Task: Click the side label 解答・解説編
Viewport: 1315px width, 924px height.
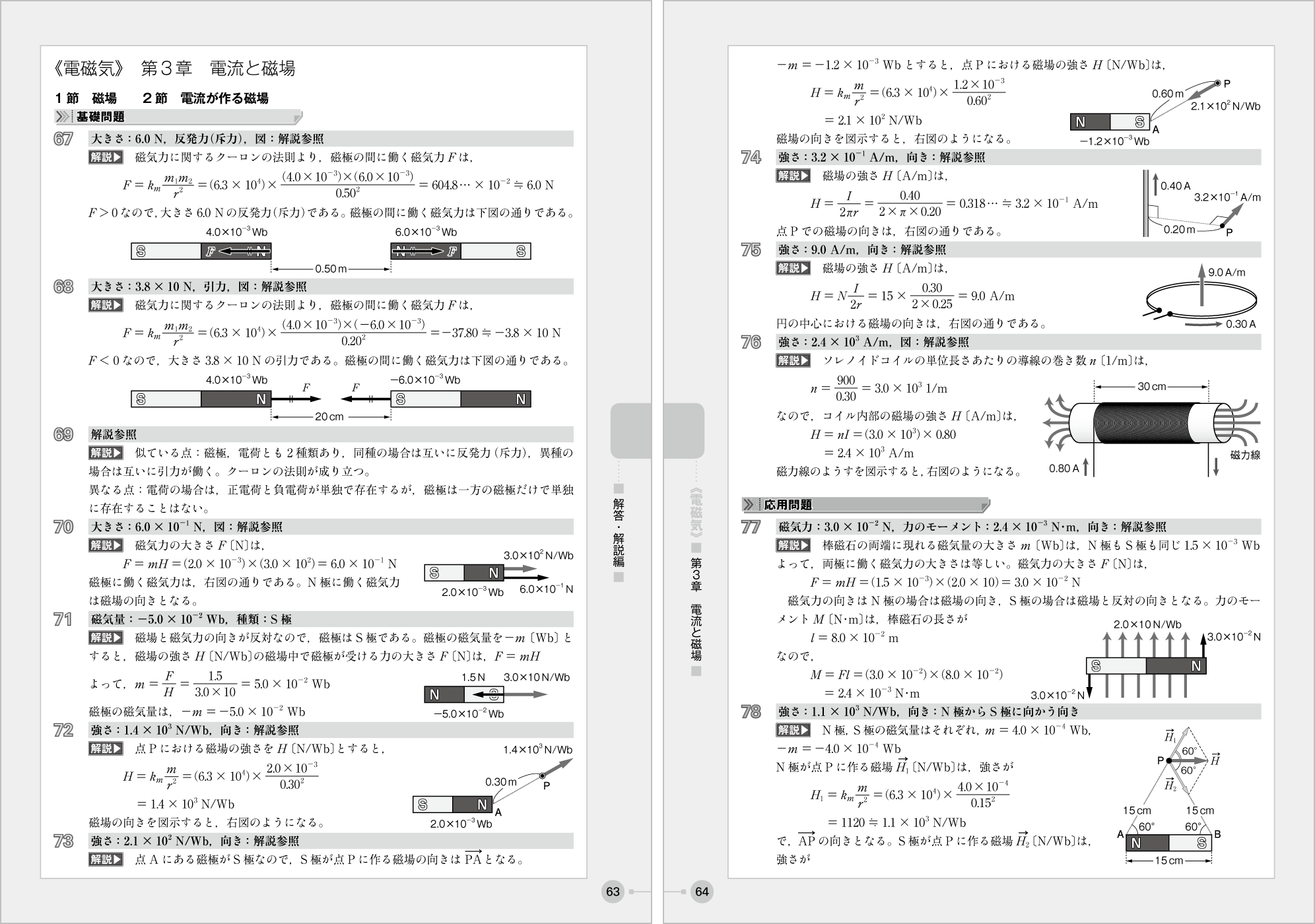Action: point(619,533)
